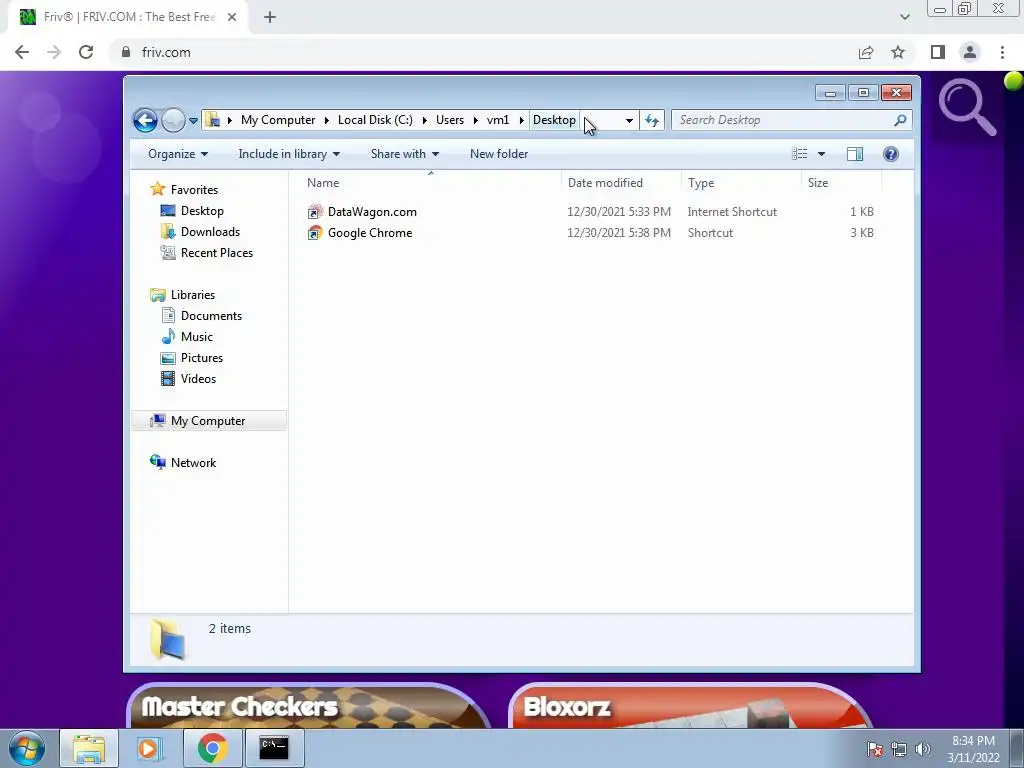The image size is (1024, 768).
Task: Refresh the Explorer folder view
Action: coord(652,120)
